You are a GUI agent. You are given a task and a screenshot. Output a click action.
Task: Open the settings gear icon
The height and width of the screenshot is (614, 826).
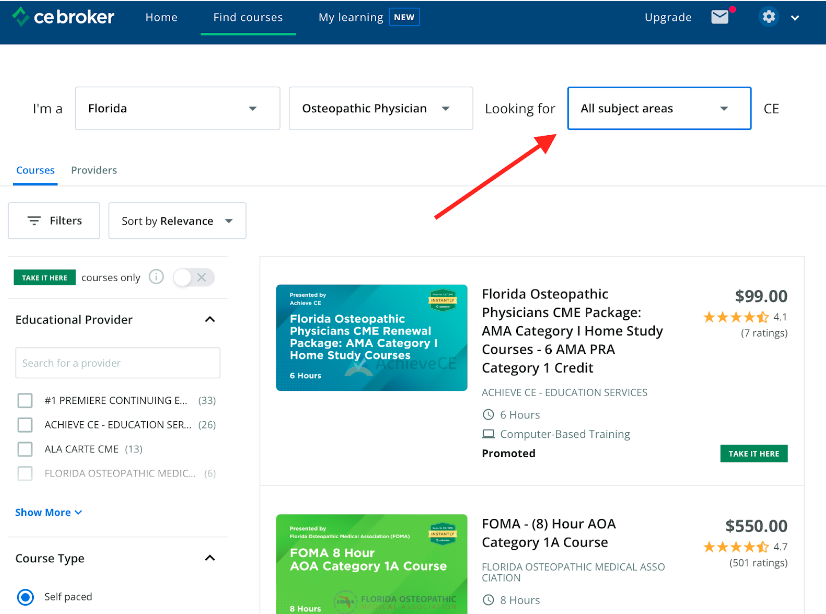(x=769, y=17)
